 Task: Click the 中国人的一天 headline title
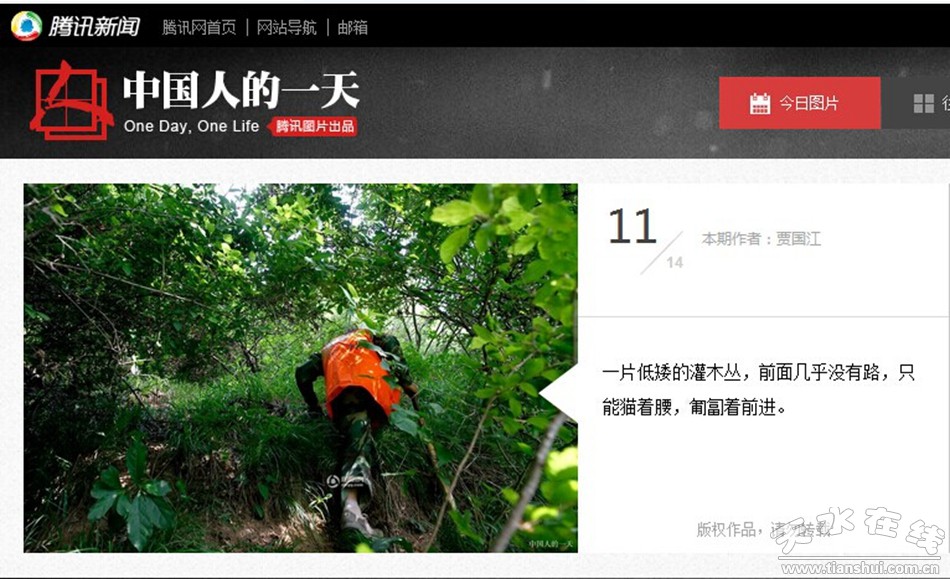pyautogui.click(x=241, y=91)
